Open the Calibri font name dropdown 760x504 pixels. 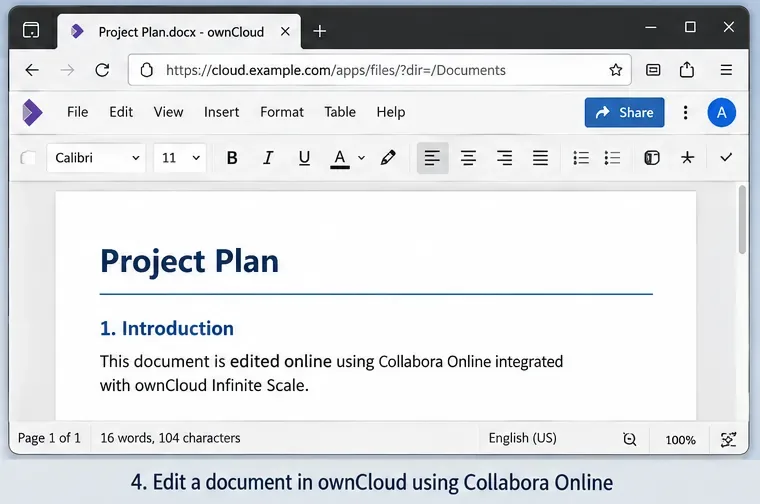tap(96, 158)
